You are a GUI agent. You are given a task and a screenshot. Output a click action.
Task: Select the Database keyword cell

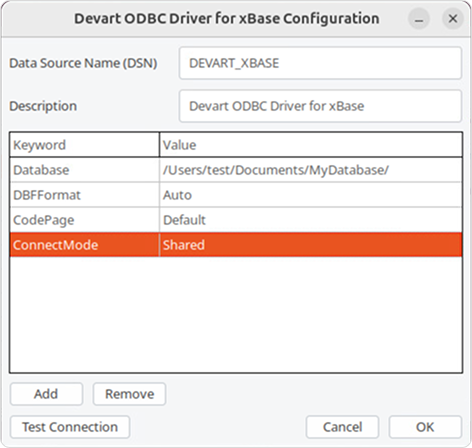(85, 170)
